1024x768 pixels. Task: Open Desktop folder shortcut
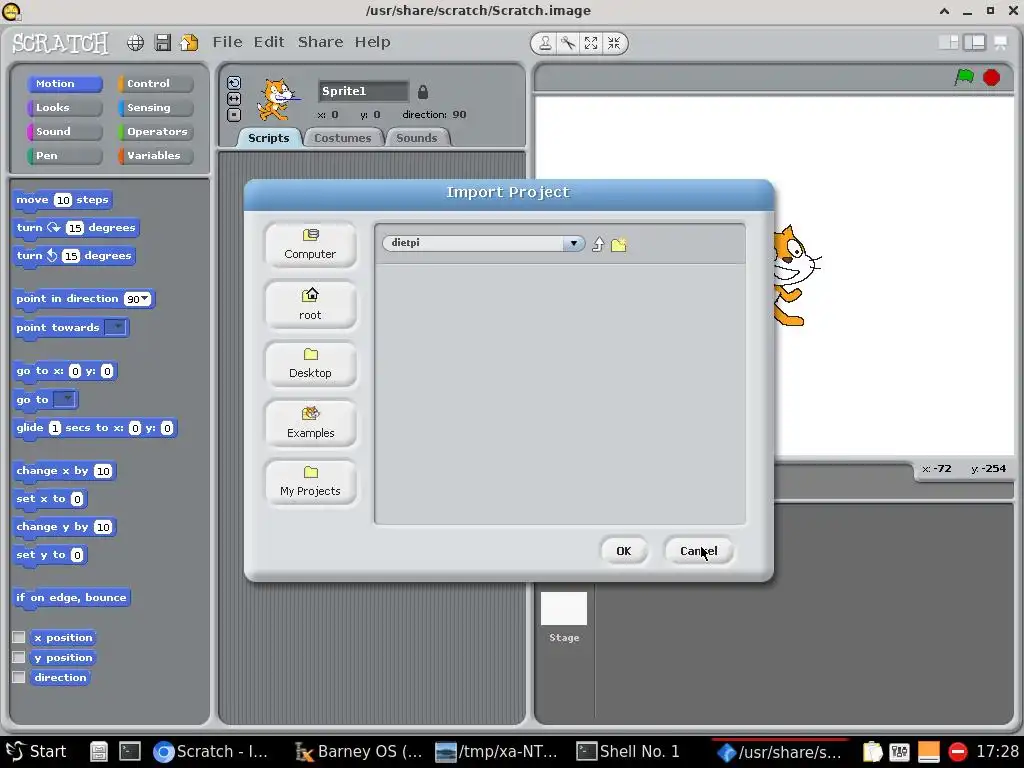click(310, 364)
